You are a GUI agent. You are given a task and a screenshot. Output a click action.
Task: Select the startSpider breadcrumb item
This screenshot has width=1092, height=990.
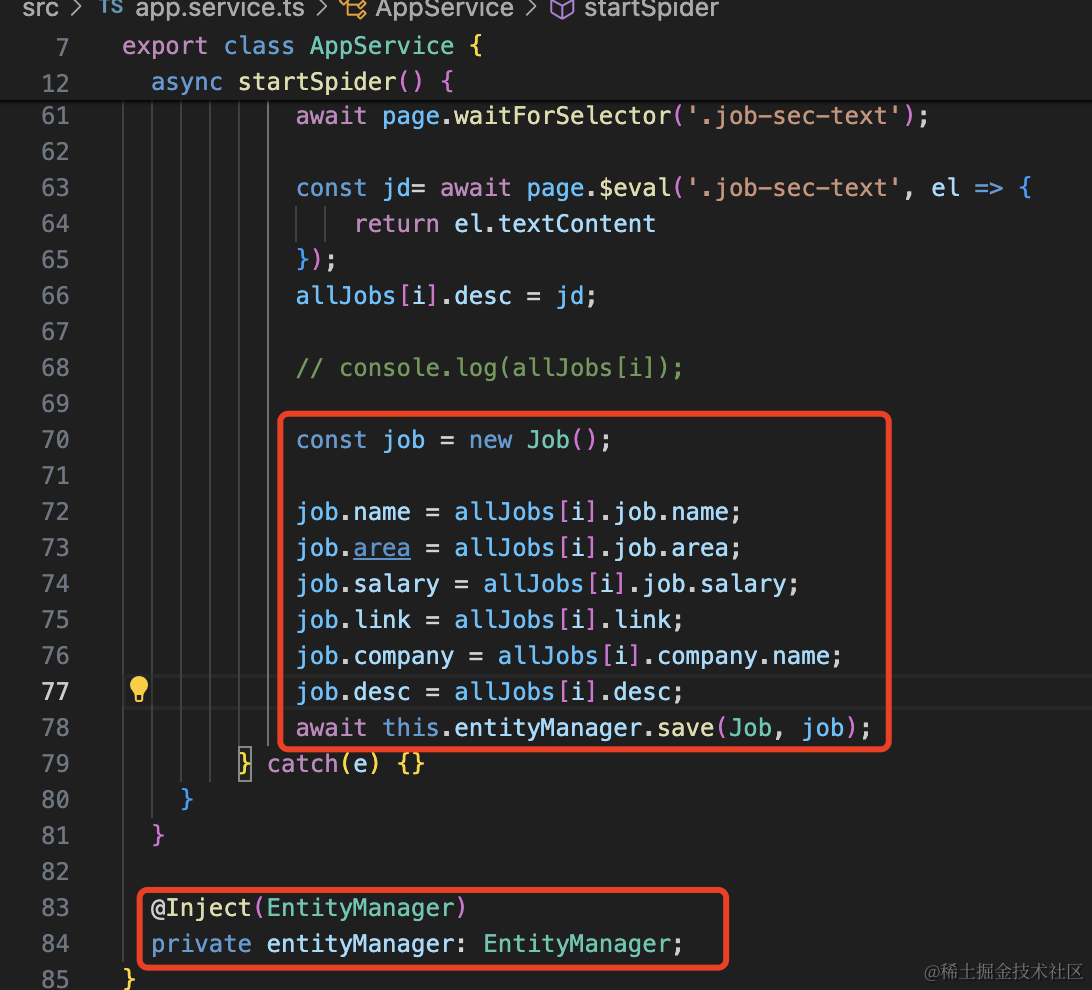click(x=651, y=9)
